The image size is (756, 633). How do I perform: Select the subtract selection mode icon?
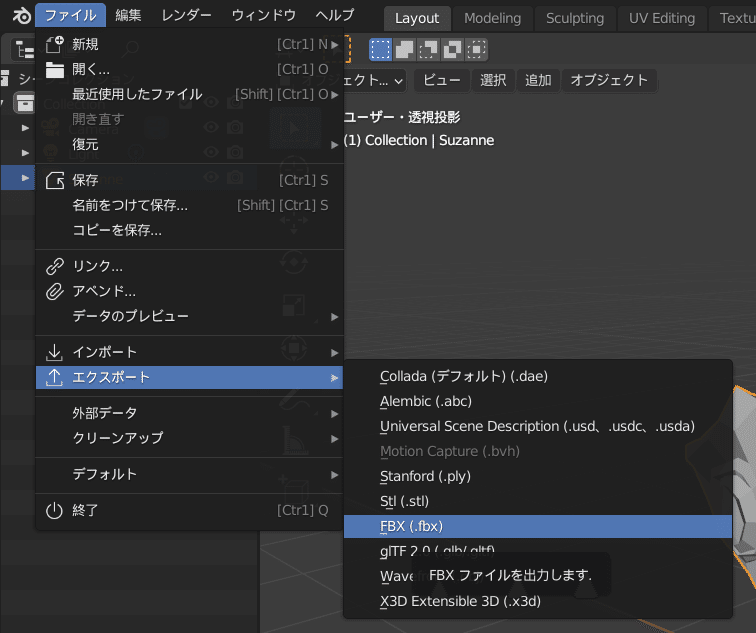coord(428,50)
